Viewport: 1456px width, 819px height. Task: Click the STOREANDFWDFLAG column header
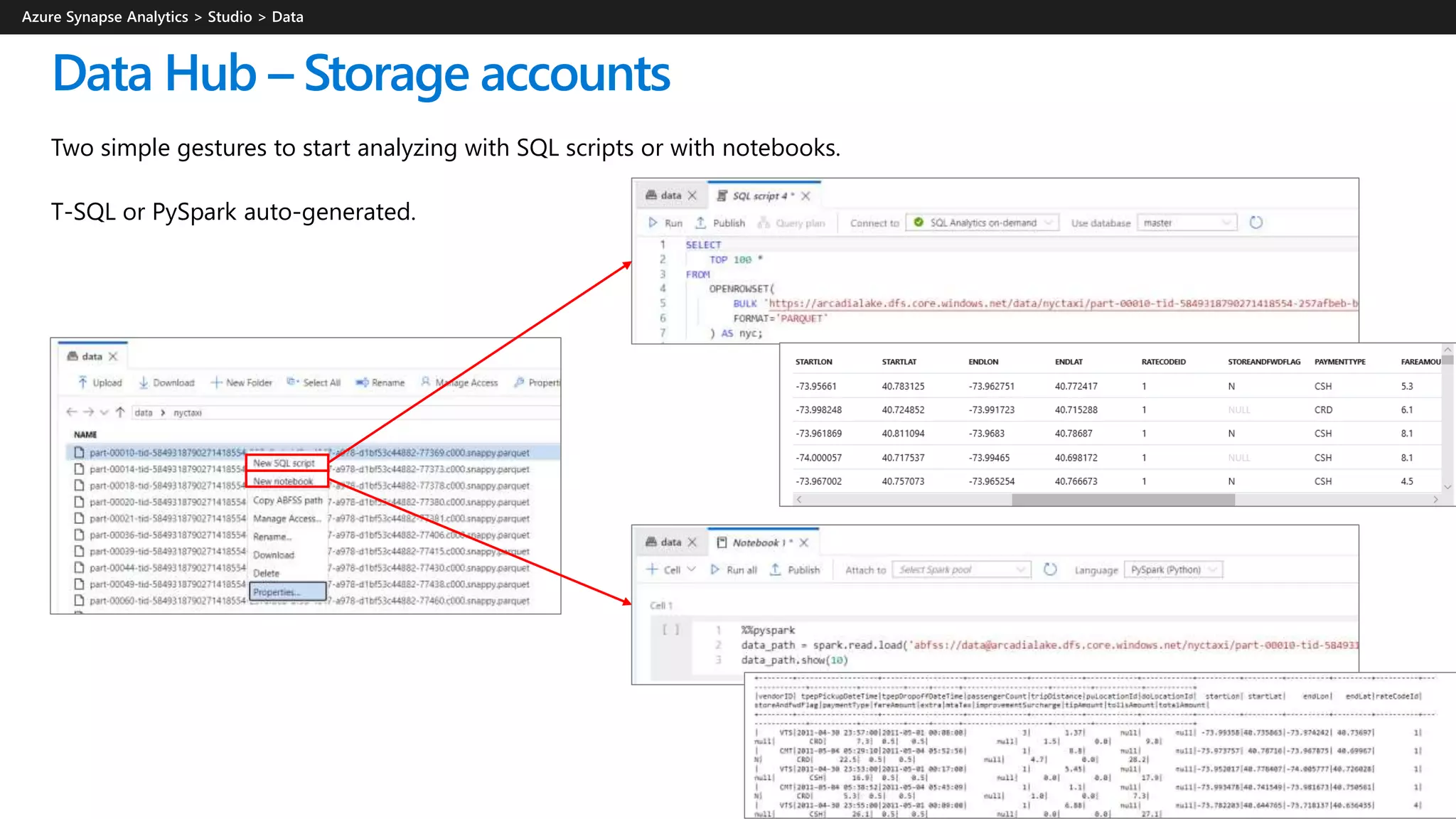pyautogui.click(x=1263, y=362)
